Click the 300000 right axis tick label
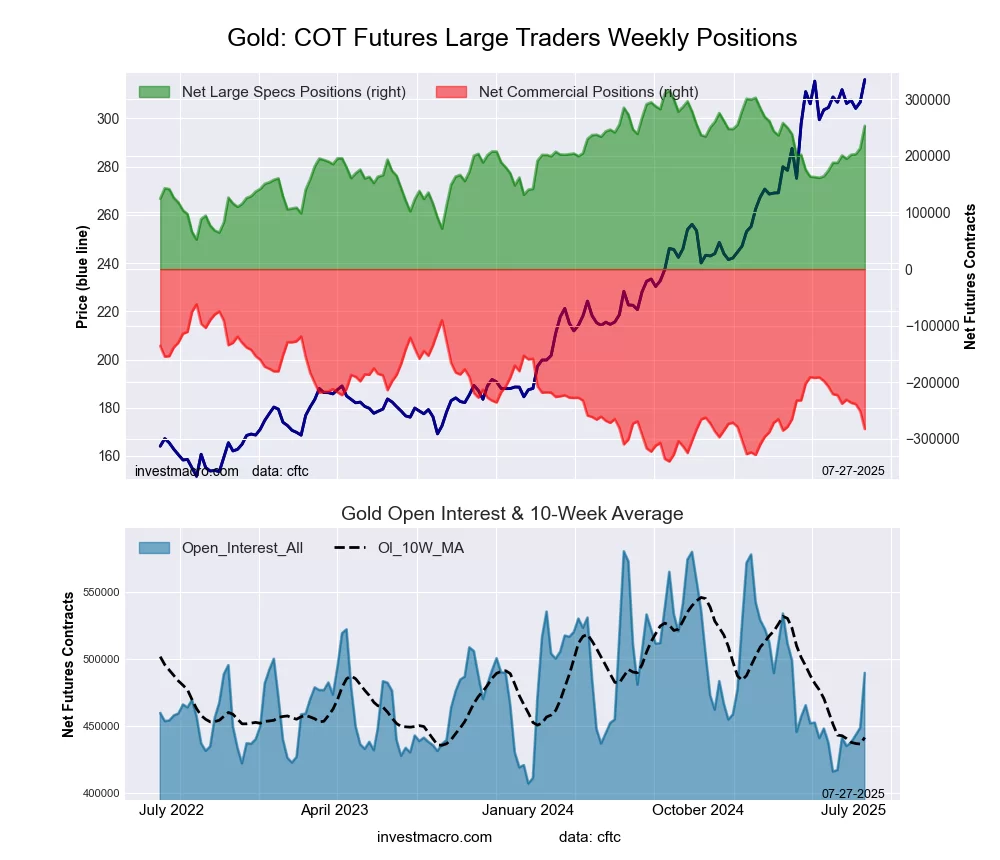1000x860 pixels. (927, 100)
